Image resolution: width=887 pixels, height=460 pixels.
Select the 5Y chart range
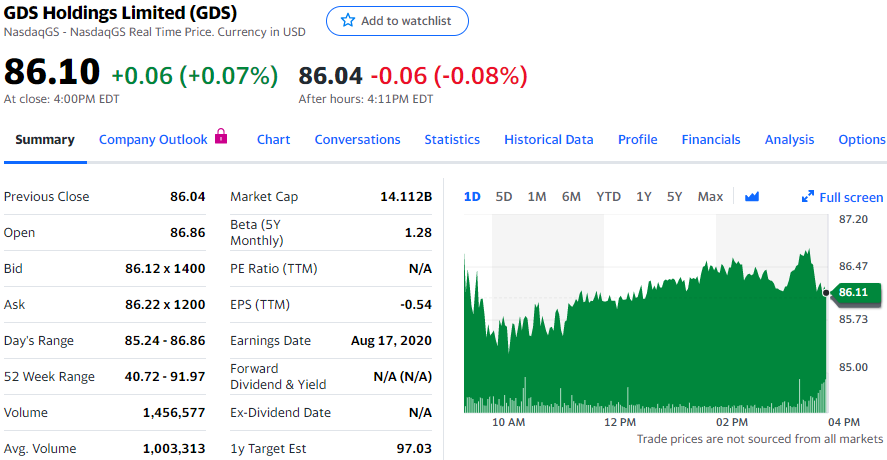click(x=674, y=197)
